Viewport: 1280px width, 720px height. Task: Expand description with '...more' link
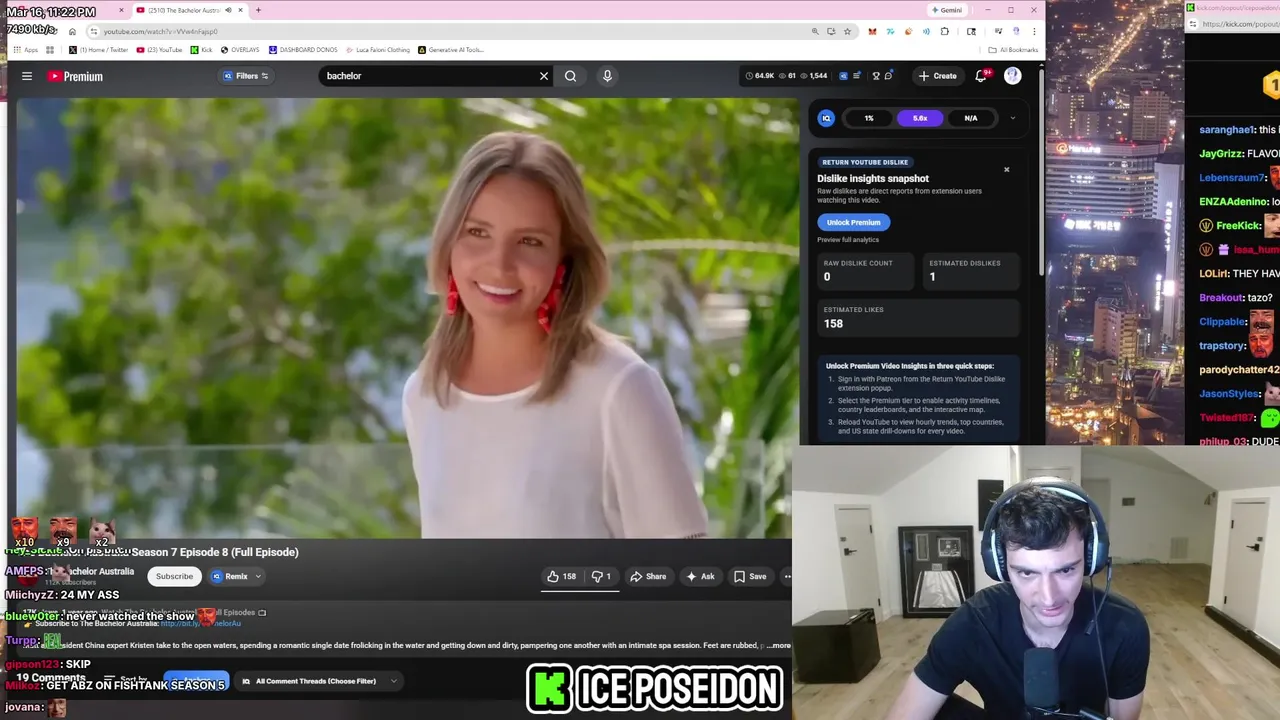(x=779, y=645)
